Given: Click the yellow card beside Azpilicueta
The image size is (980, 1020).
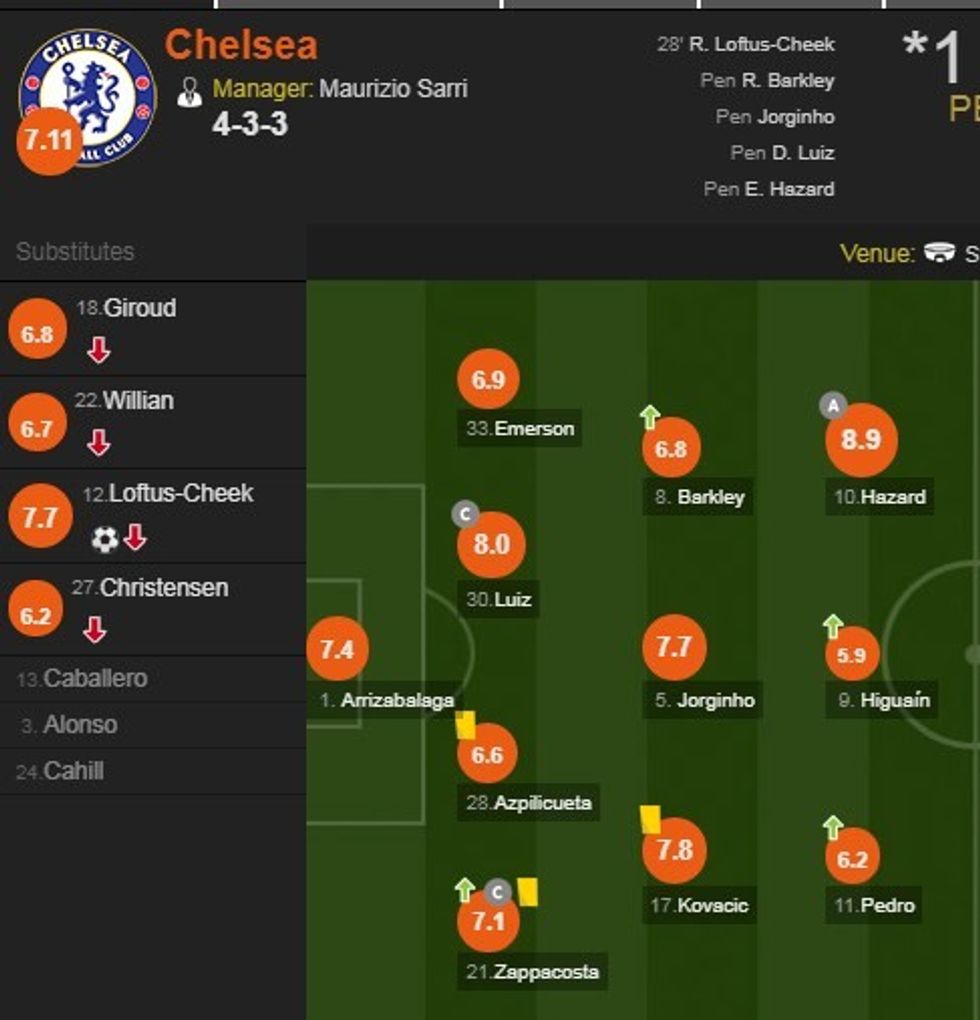Looking at the screenshot, I should click(x=466, y=725).
